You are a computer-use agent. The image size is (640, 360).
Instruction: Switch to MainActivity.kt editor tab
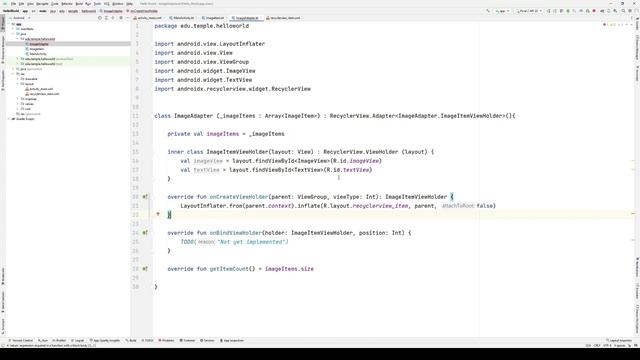tap(182, 18)
